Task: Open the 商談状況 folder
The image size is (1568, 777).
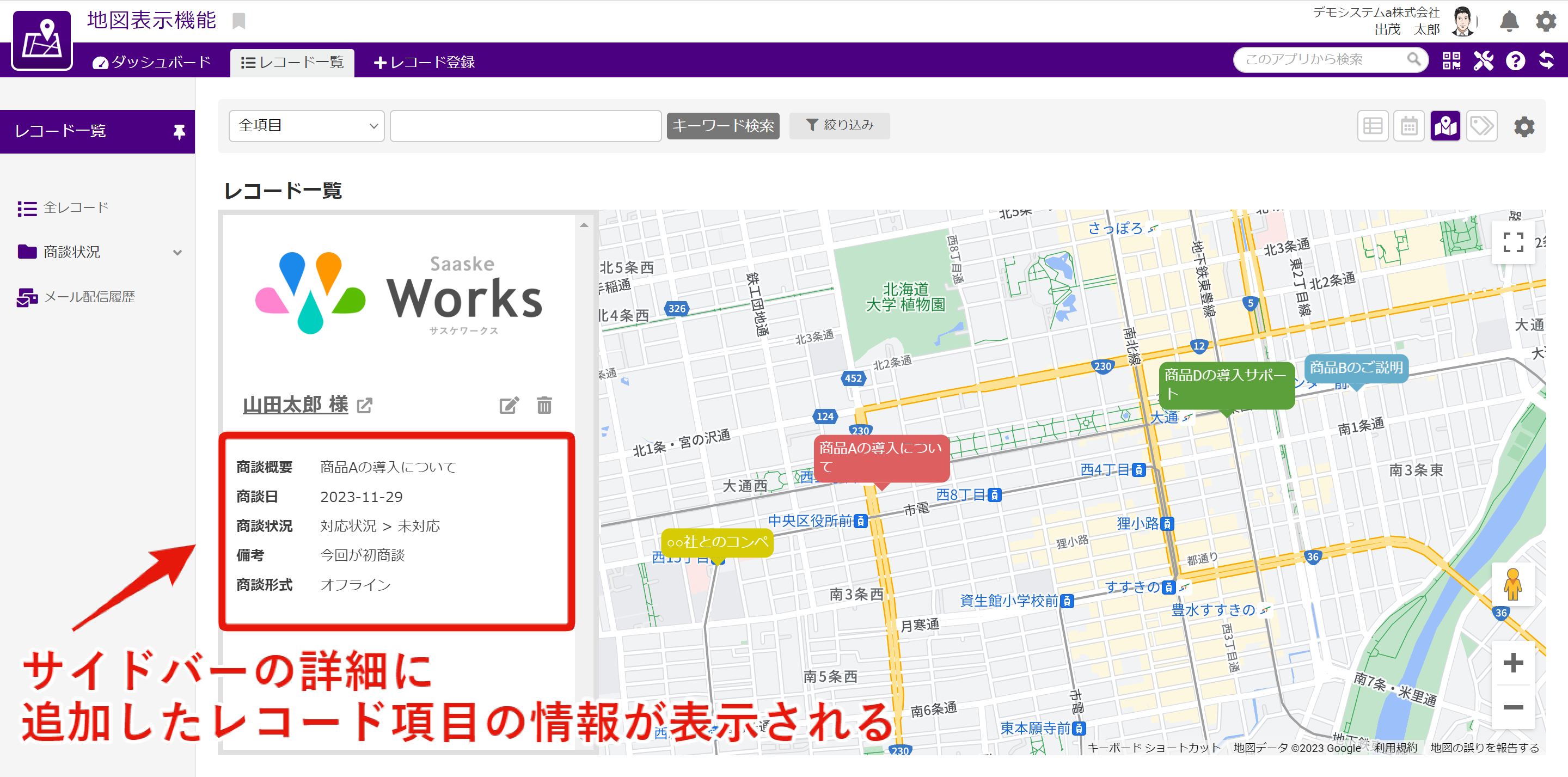Action: click(x=59, y=252)
